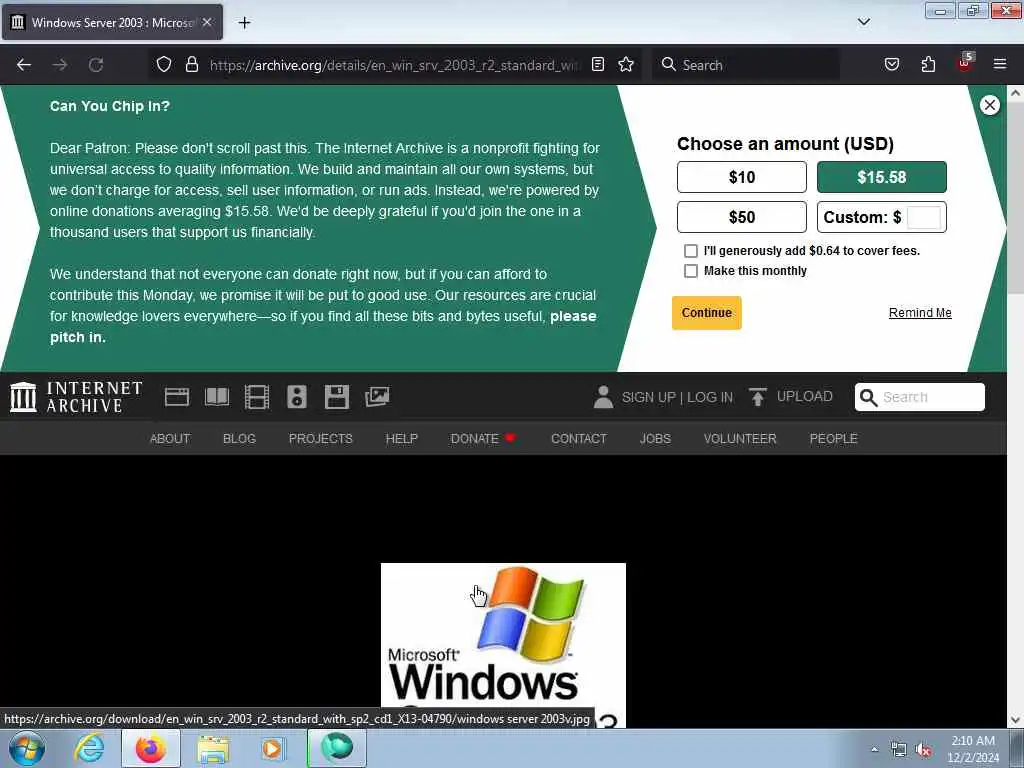This screenshot has height=768, width=1024.
Task: Open File Explorer from the taskbar
Action: (213, 748)
